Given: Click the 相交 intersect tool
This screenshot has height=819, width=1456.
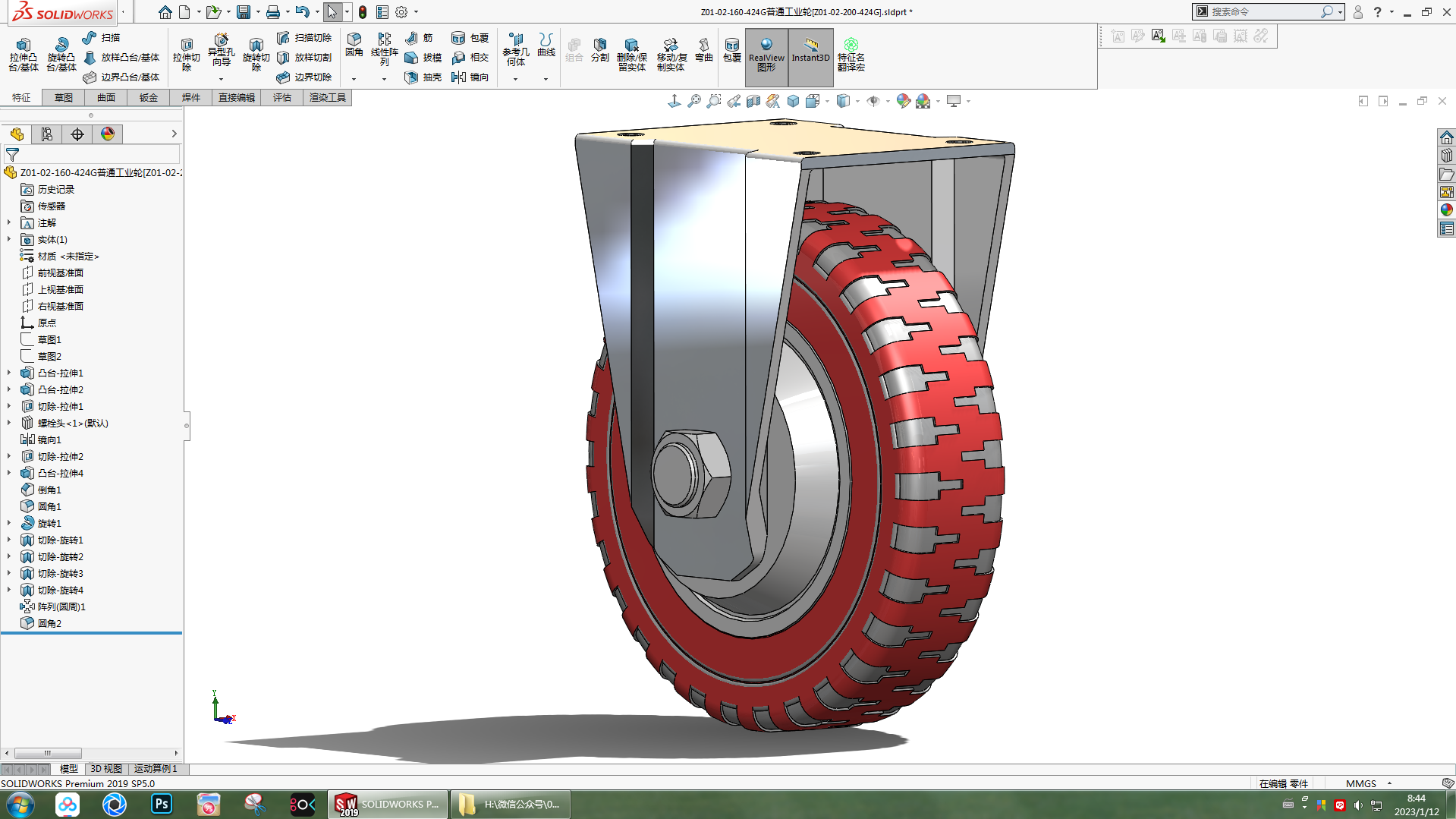Looking at the screenshot, I should [470, 57].
